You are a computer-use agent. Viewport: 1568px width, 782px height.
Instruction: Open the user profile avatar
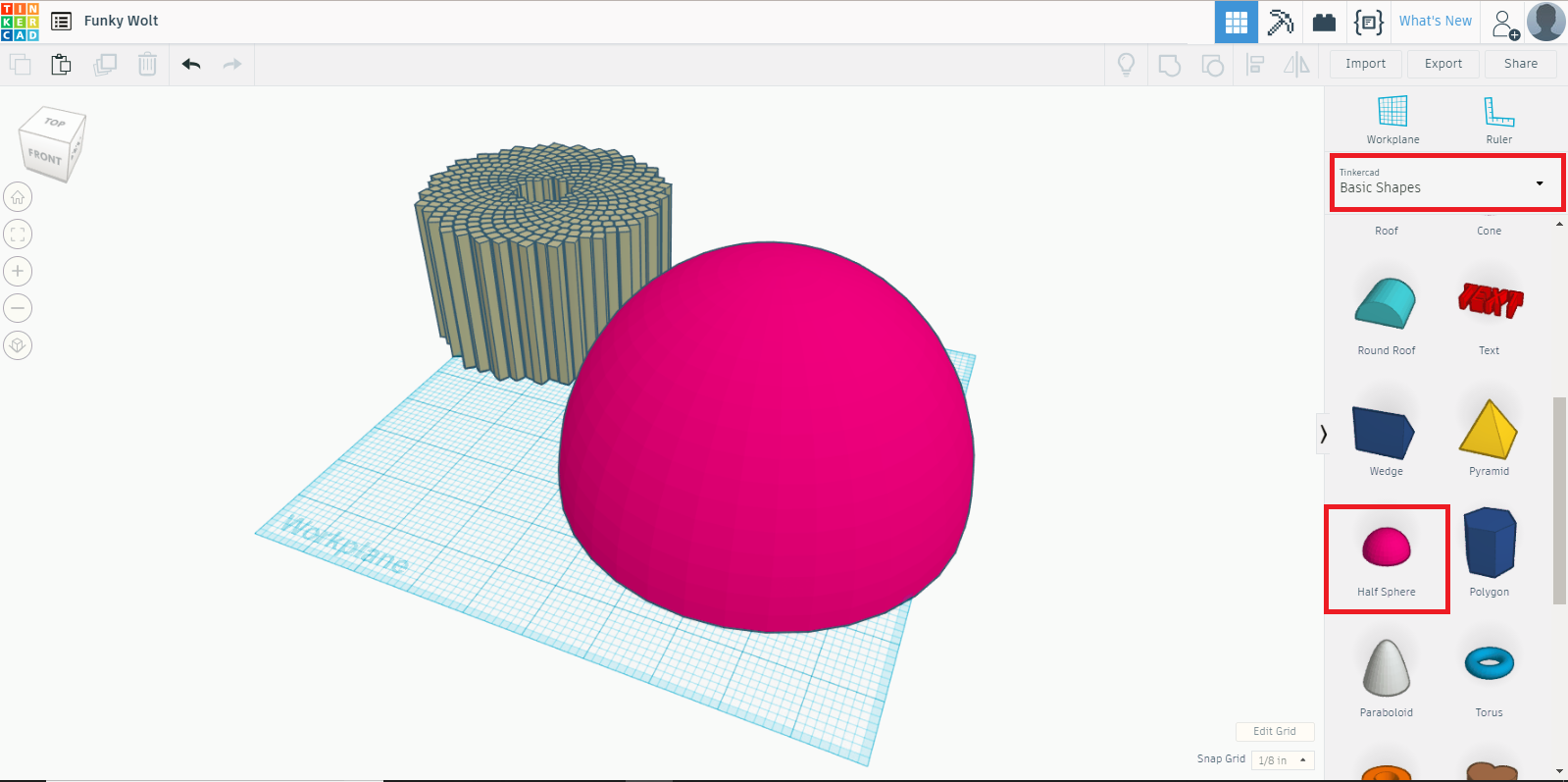coord(1546,22)
